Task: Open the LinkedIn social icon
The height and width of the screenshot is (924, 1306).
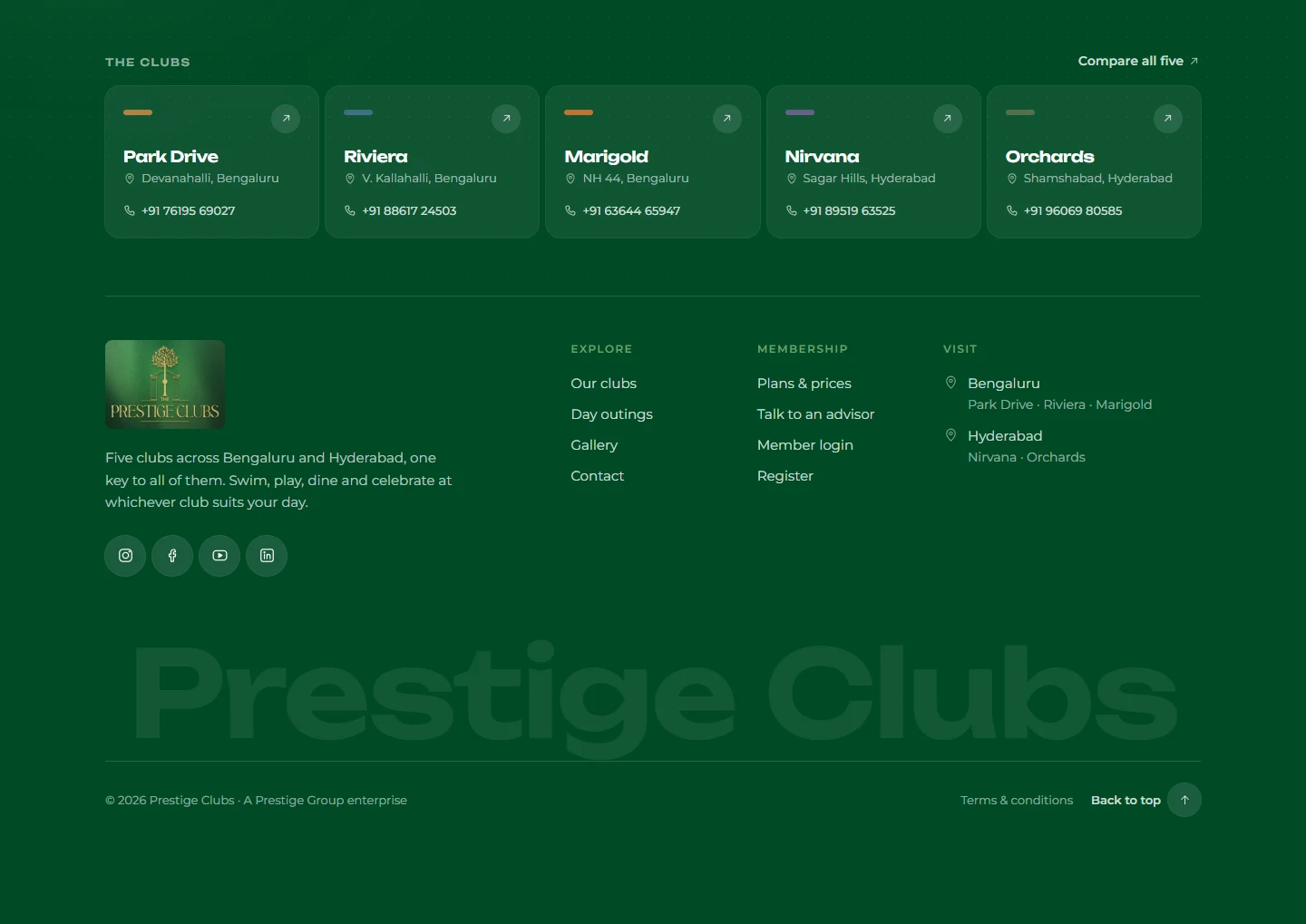Action: click(x=267, y=556)
